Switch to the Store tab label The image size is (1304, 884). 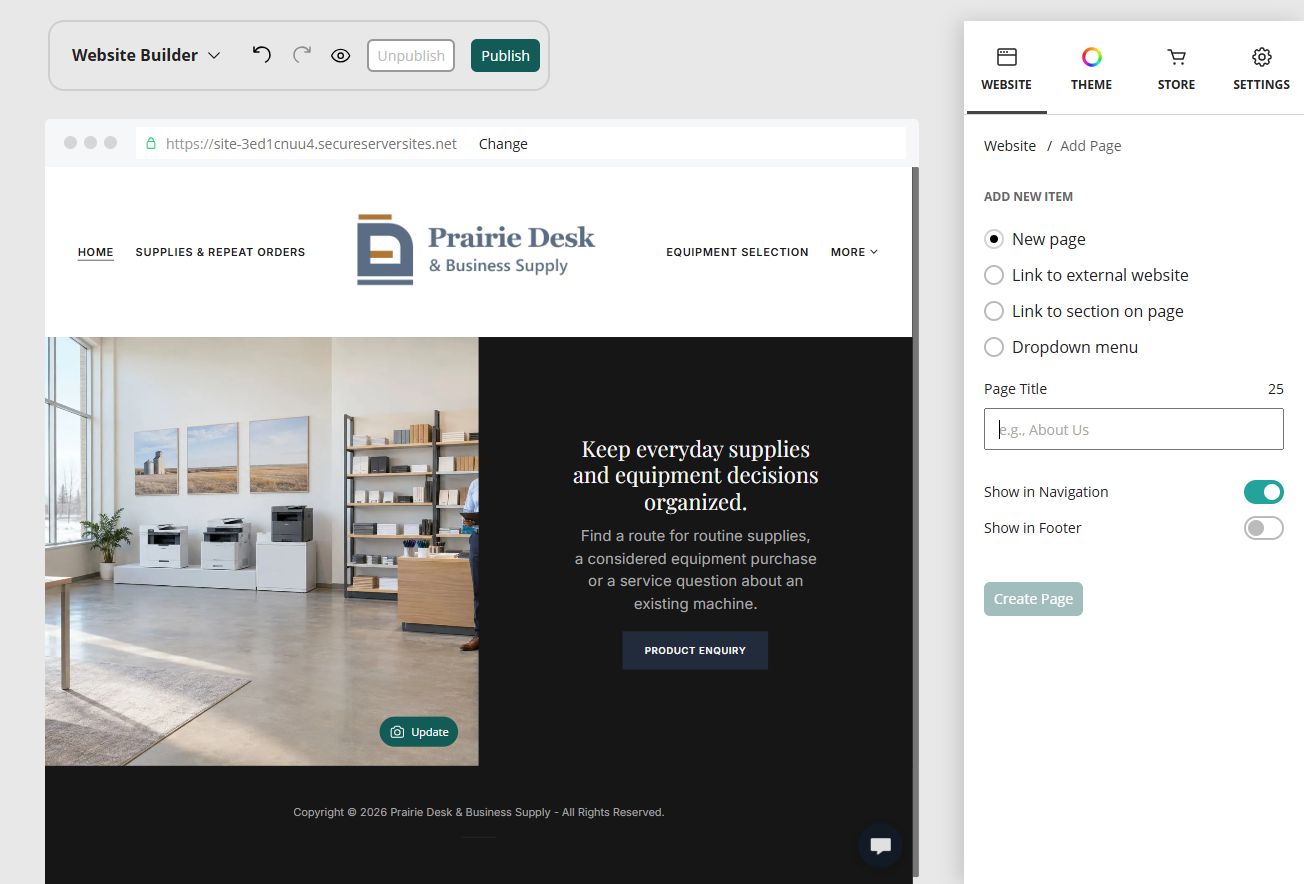click(1176, 85)
